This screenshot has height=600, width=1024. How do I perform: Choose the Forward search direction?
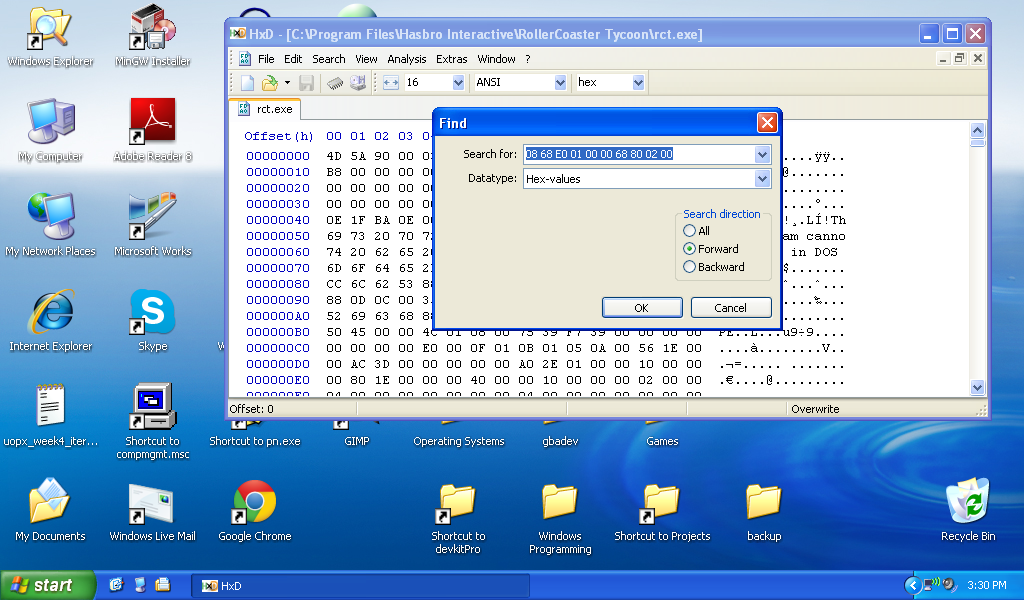tap(690, 249)
